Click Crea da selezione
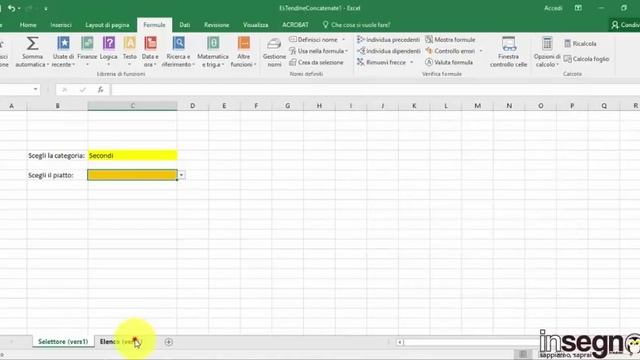This screenshot has width=640, height=360. pos(316,62)
